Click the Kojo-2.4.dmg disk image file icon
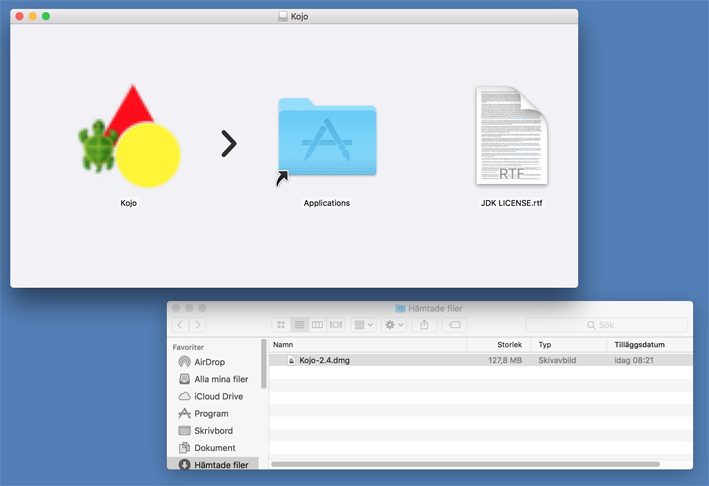Screen dimensions: 709x486 pyautogui.click(x=291, y=360)
